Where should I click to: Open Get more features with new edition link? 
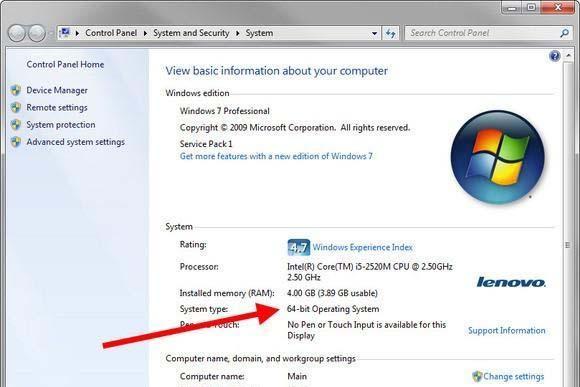(276, 156)
